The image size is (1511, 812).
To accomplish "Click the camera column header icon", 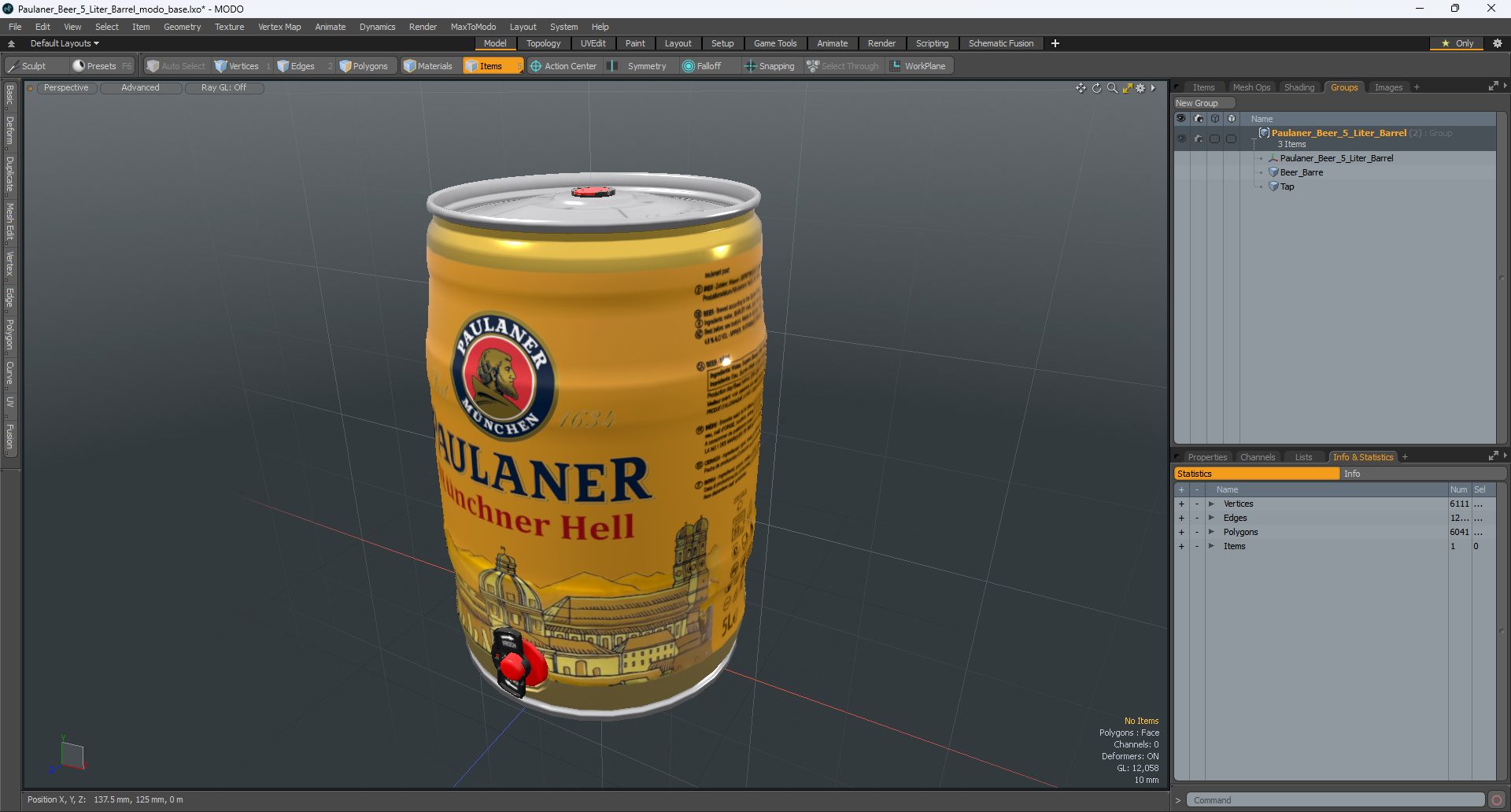I will (1199, 119).
